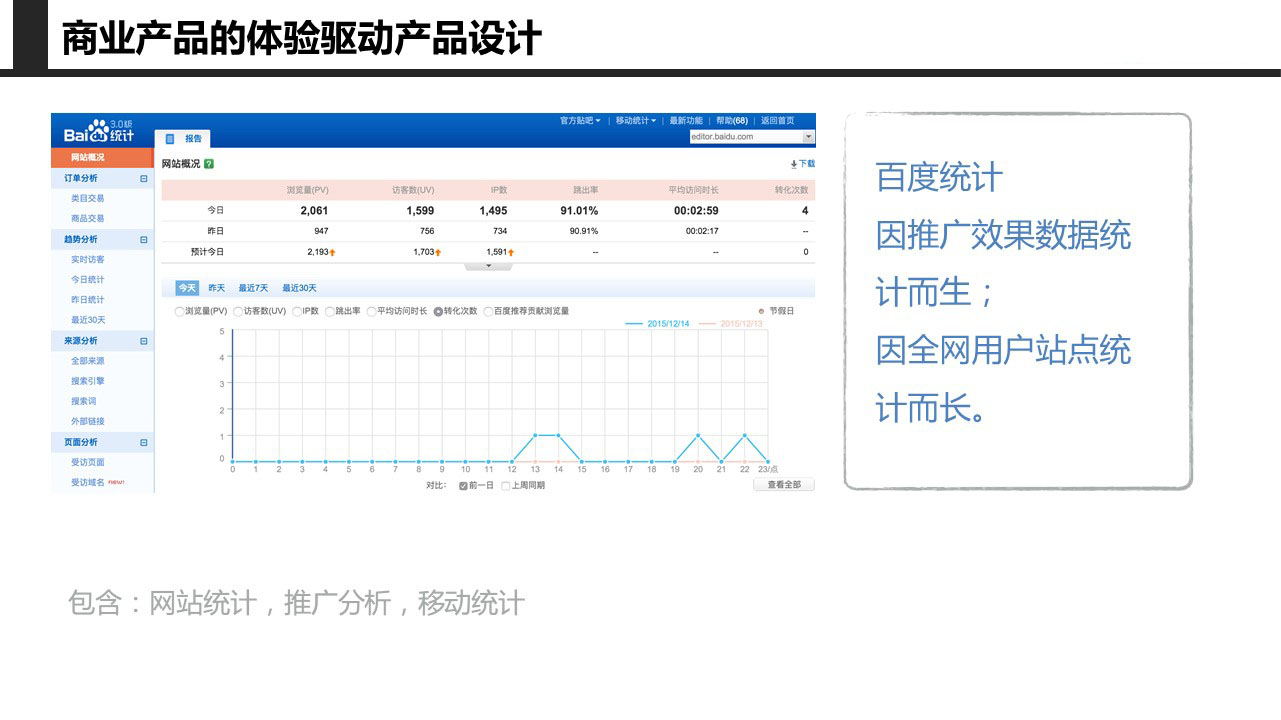Click the up arrow beside 2,193 forecast

point(332,252)
